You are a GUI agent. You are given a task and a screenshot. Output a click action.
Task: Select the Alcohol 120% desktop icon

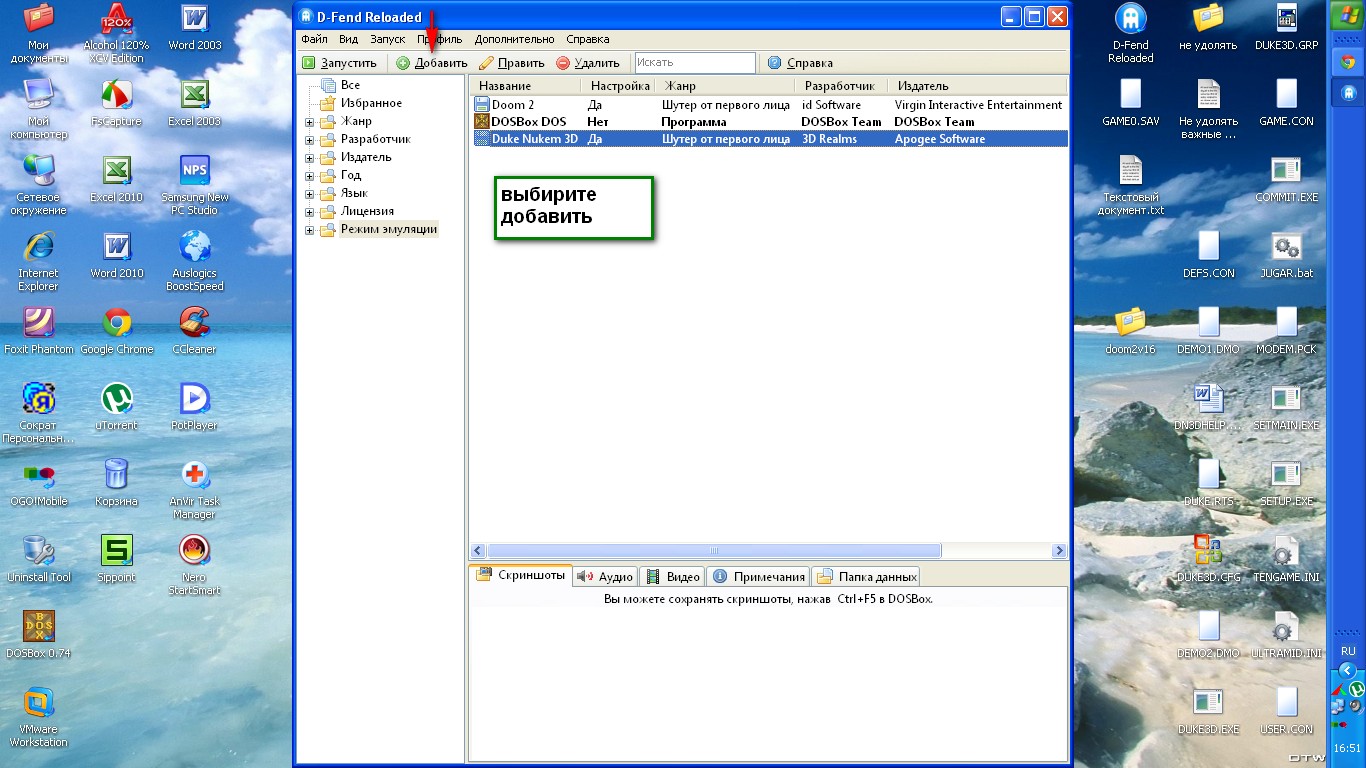click(116, 34)
